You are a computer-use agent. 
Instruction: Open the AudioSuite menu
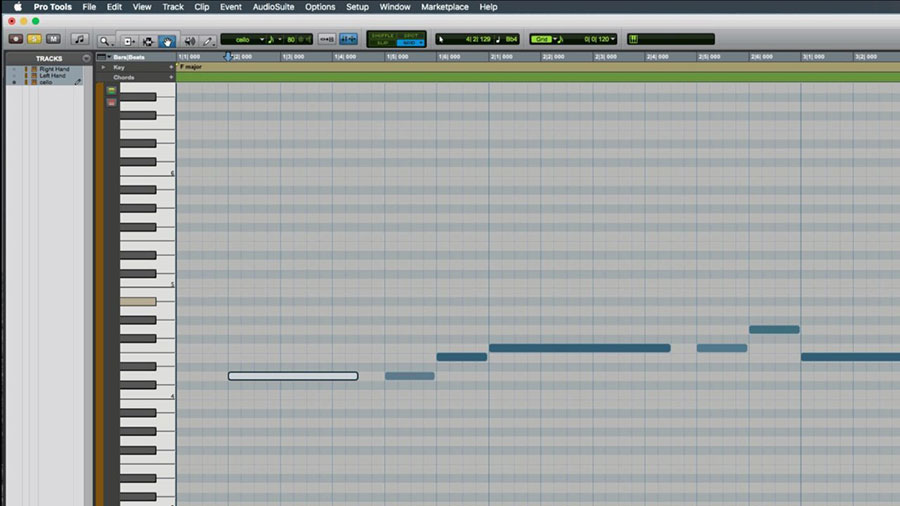click(x=273, y=7)
